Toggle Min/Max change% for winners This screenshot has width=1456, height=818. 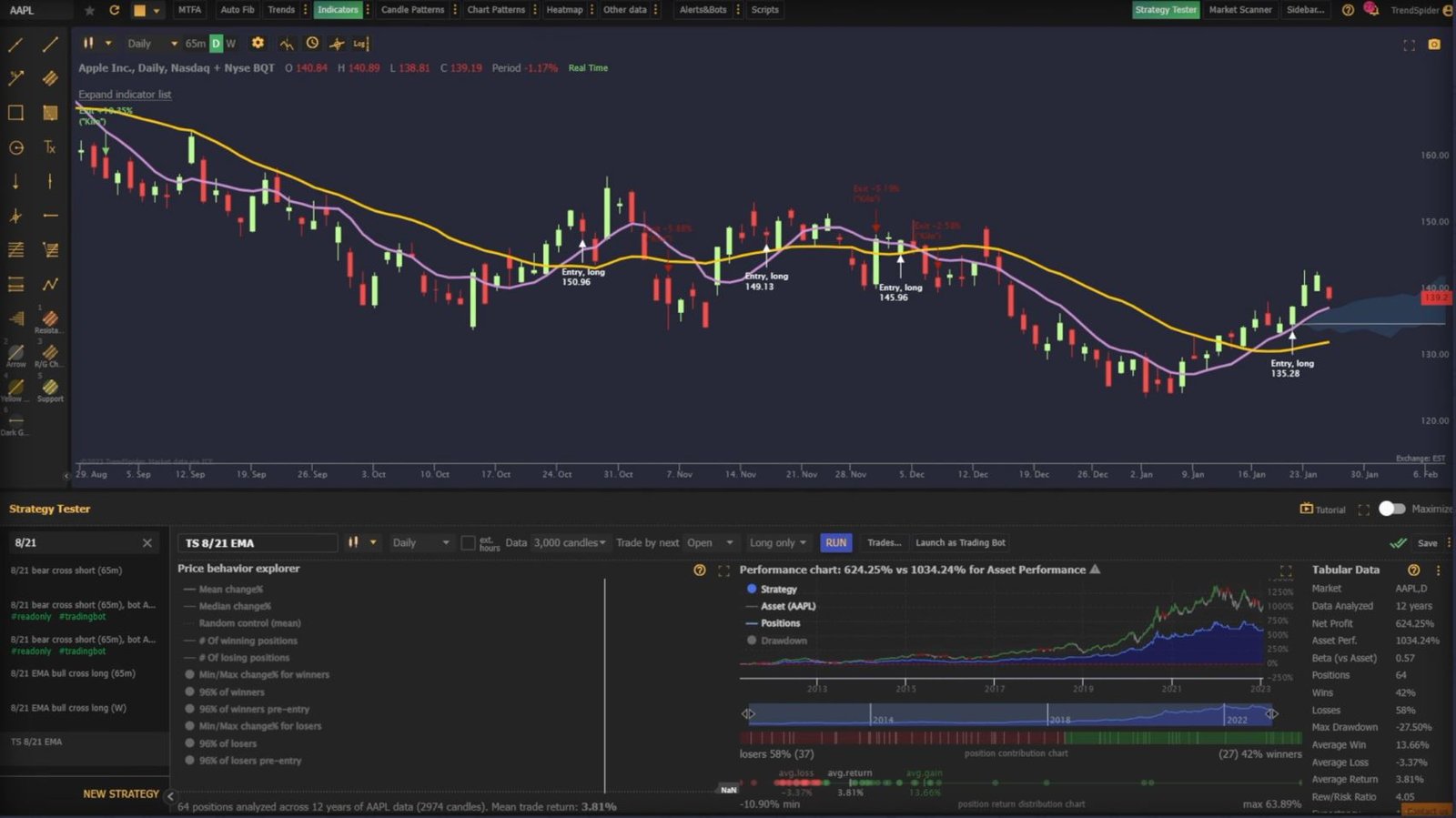[258, 675]
